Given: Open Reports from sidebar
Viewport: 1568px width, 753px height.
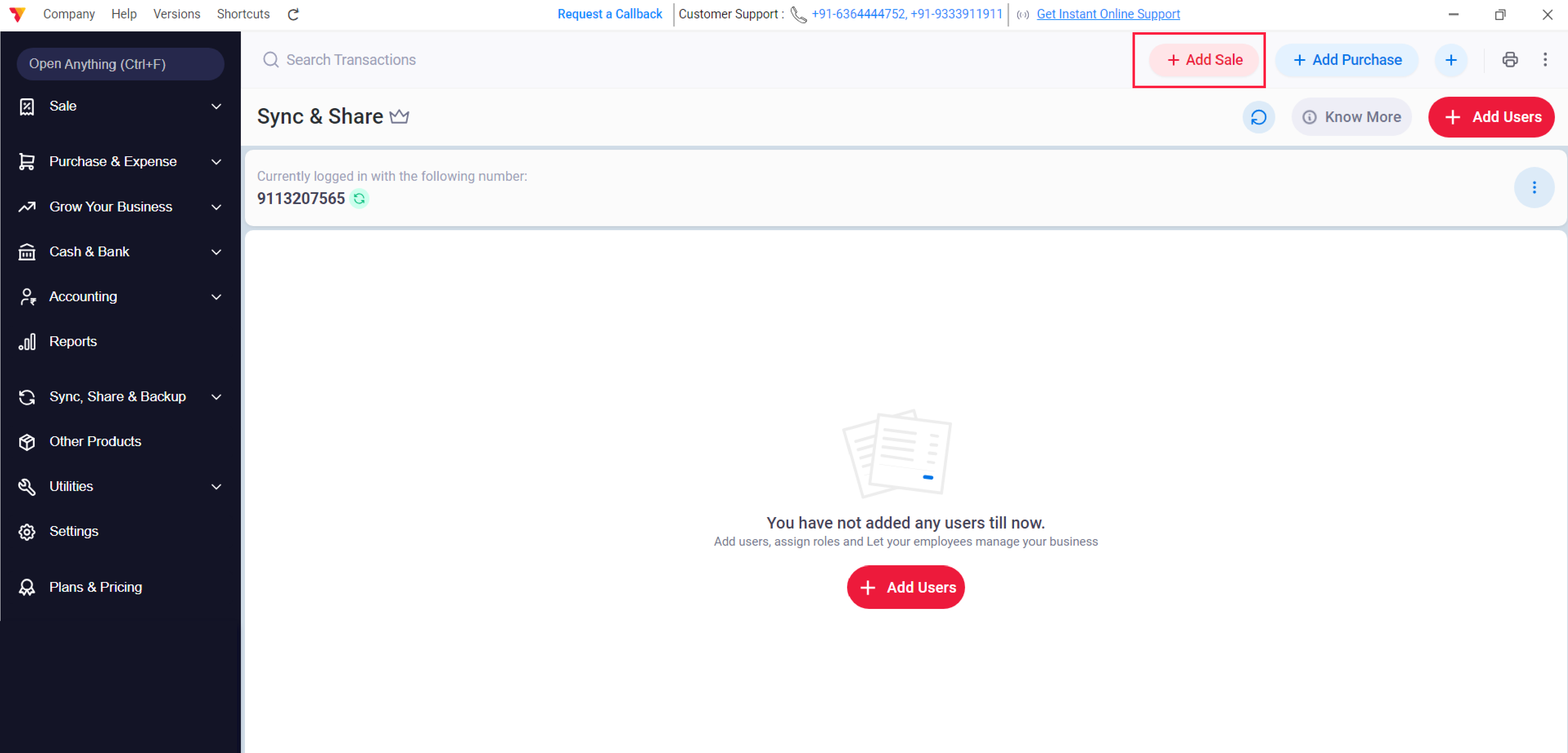Looking at the screenshot, I should point(73,342).
